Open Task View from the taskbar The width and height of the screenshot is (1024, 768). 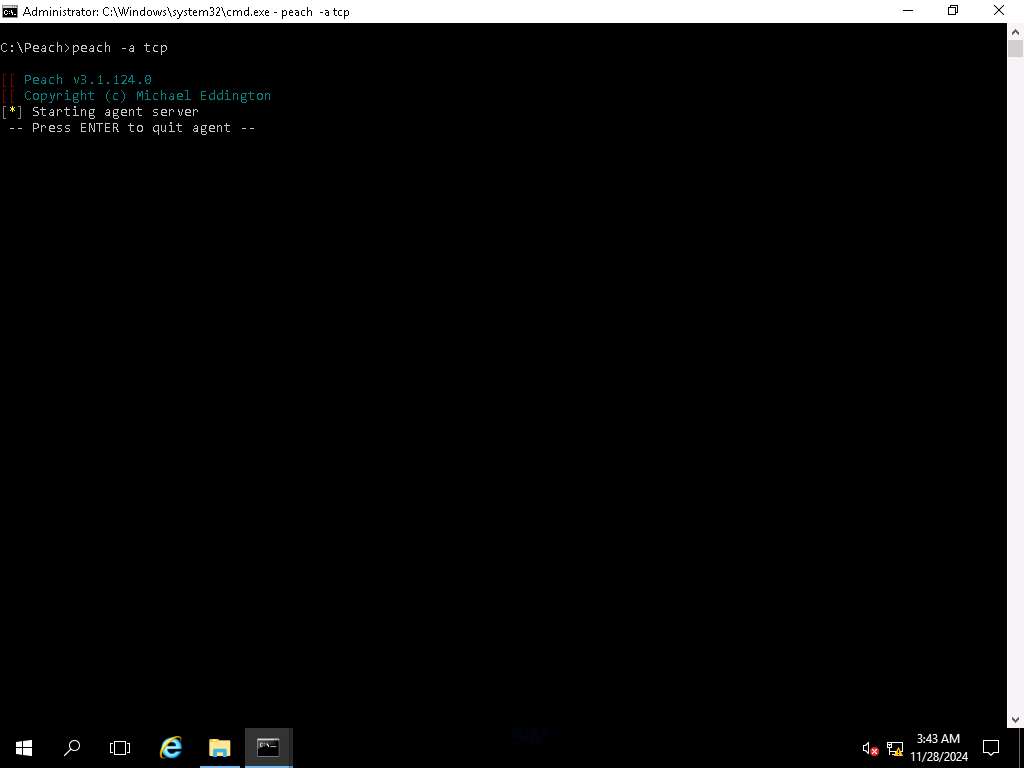click(120, 747)
